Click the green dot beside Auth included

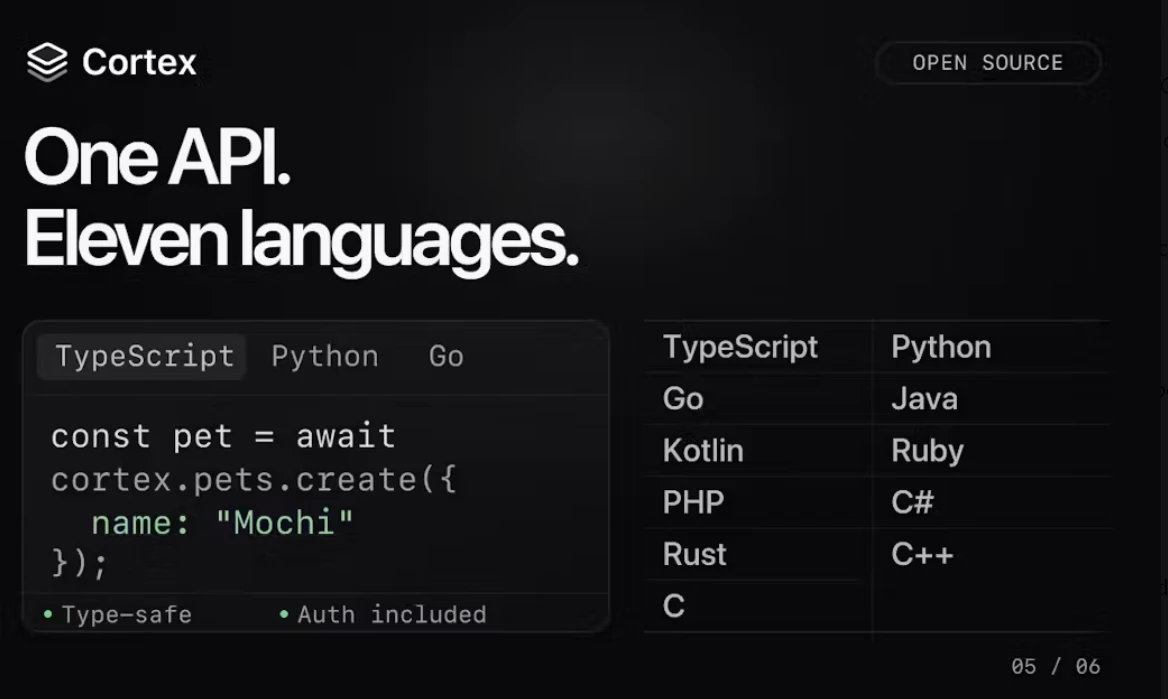(x=284, y=615)
